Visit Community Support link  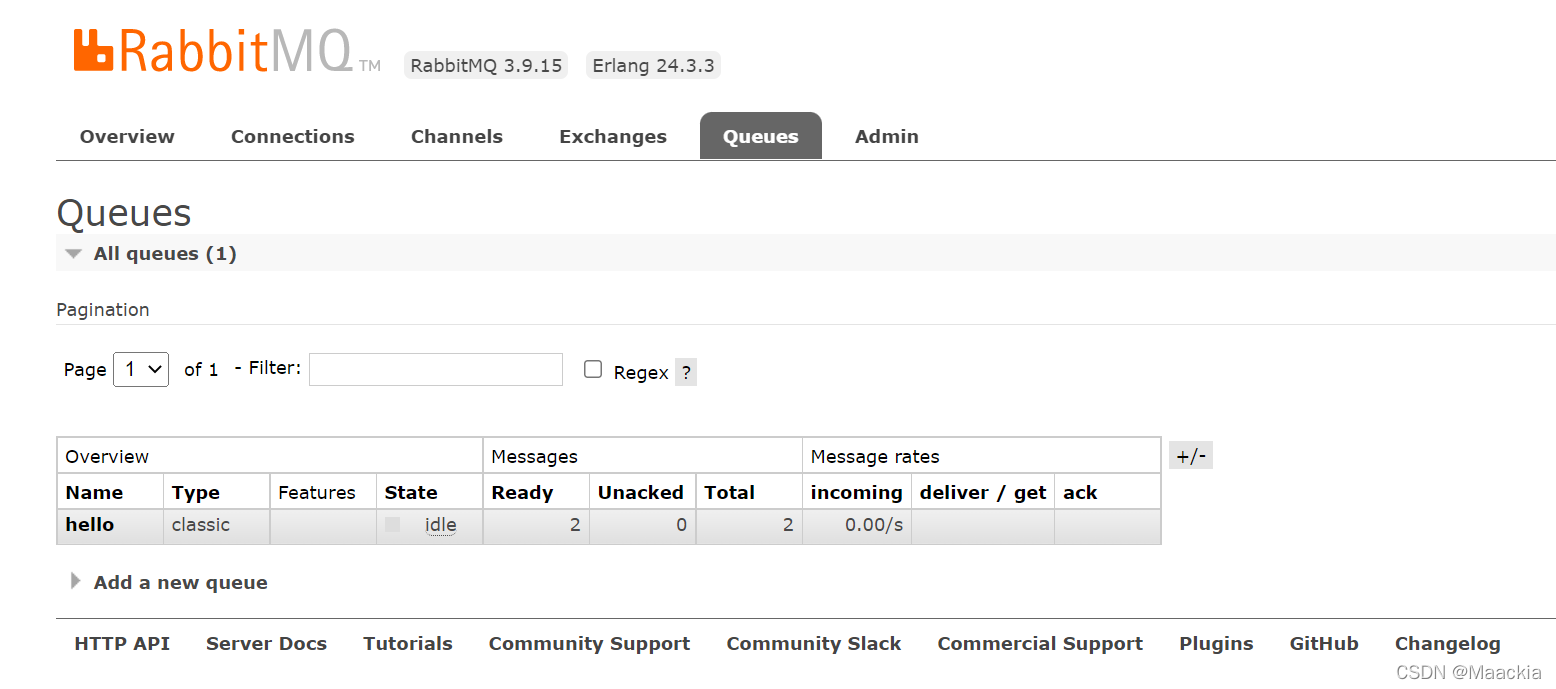point(589,643)
